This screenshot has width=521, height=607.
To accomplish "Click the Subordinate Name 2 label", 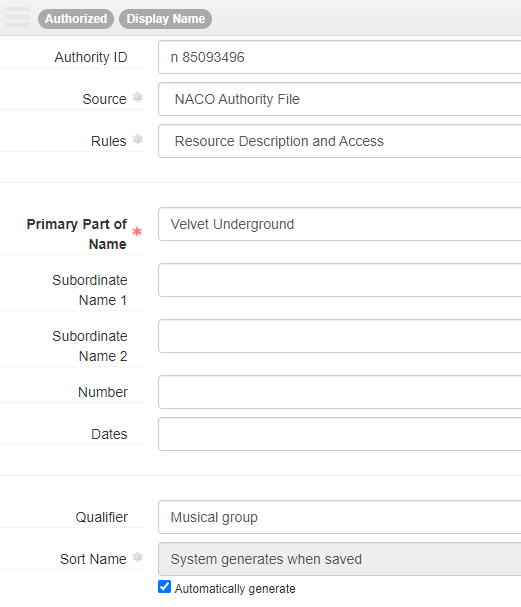I will point(90,346).
